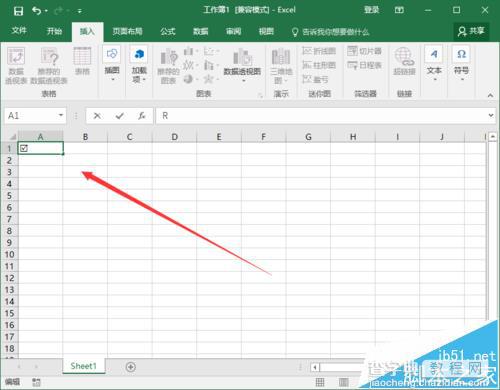Add a new sheet with the plus button
Image resolution: width=500 pixels, height=390 pixels.
[131, 367]
